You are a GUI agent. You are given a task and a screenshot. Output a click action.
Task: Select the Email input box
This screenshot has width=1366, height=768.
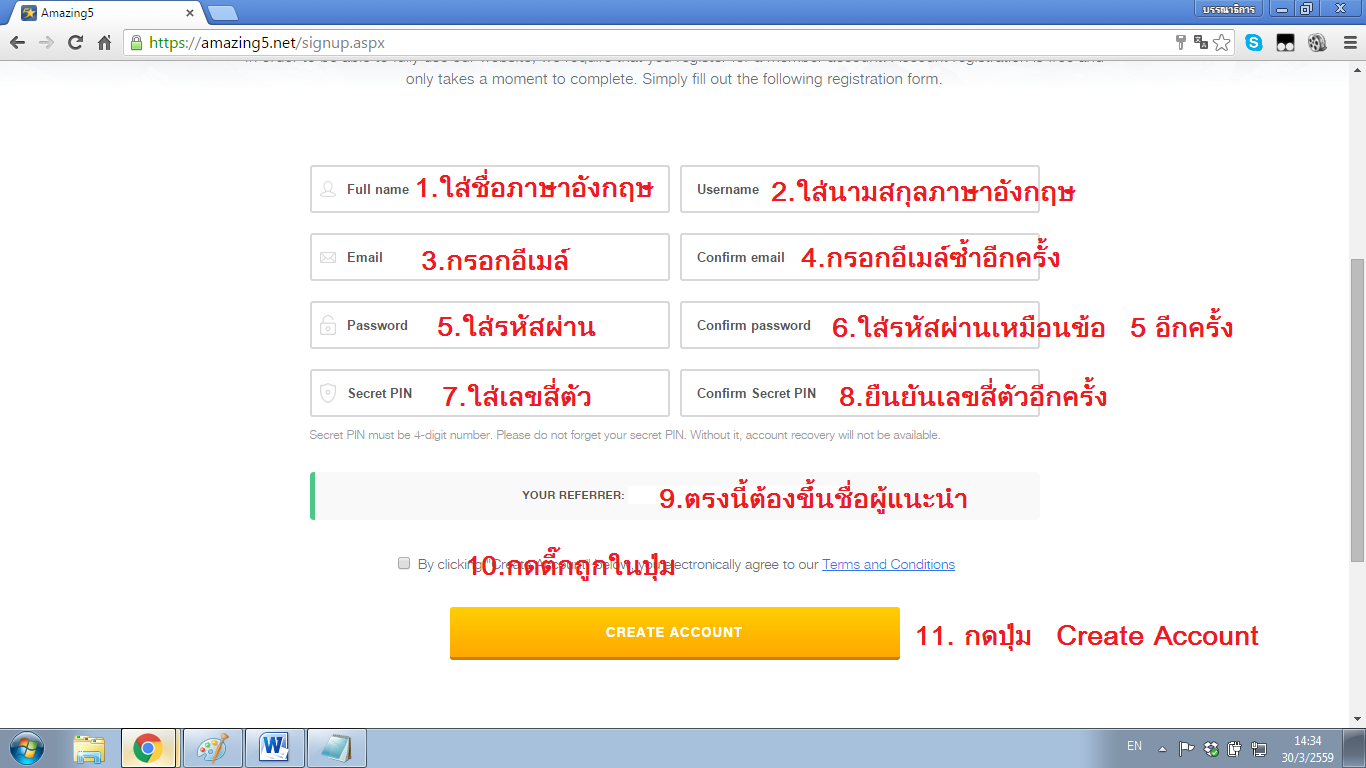click(x=490, y=257)
